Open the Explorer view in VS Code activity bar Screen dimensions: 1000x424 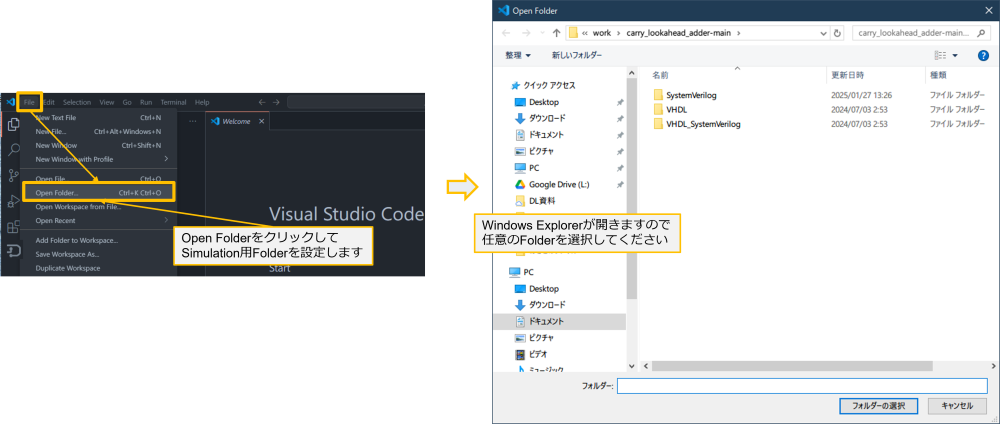[x=13, y=124]
